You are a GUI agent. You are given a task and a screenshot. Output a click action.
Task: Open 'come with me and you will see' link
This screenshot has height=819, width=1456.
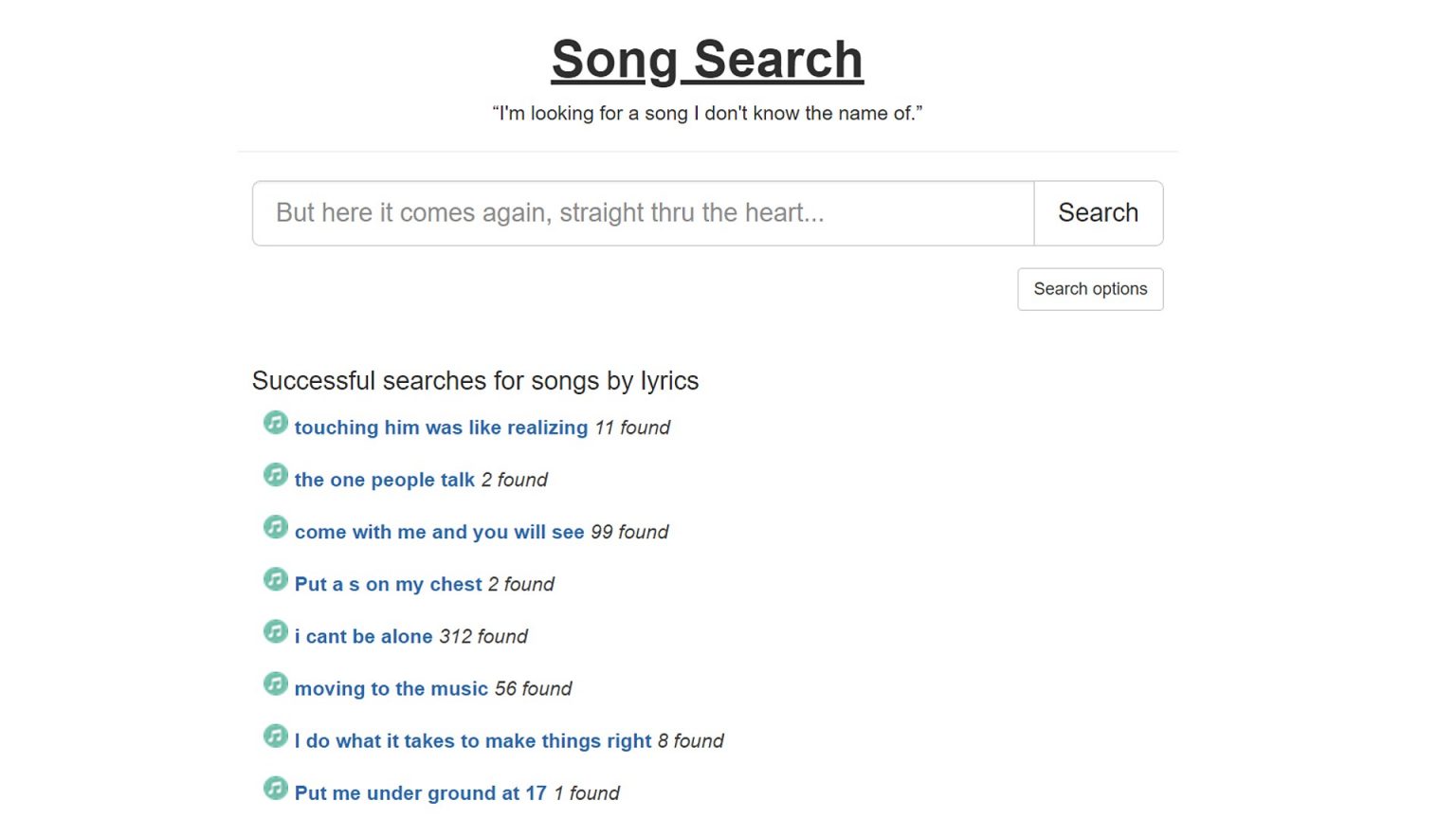click(x=439, y=532)
